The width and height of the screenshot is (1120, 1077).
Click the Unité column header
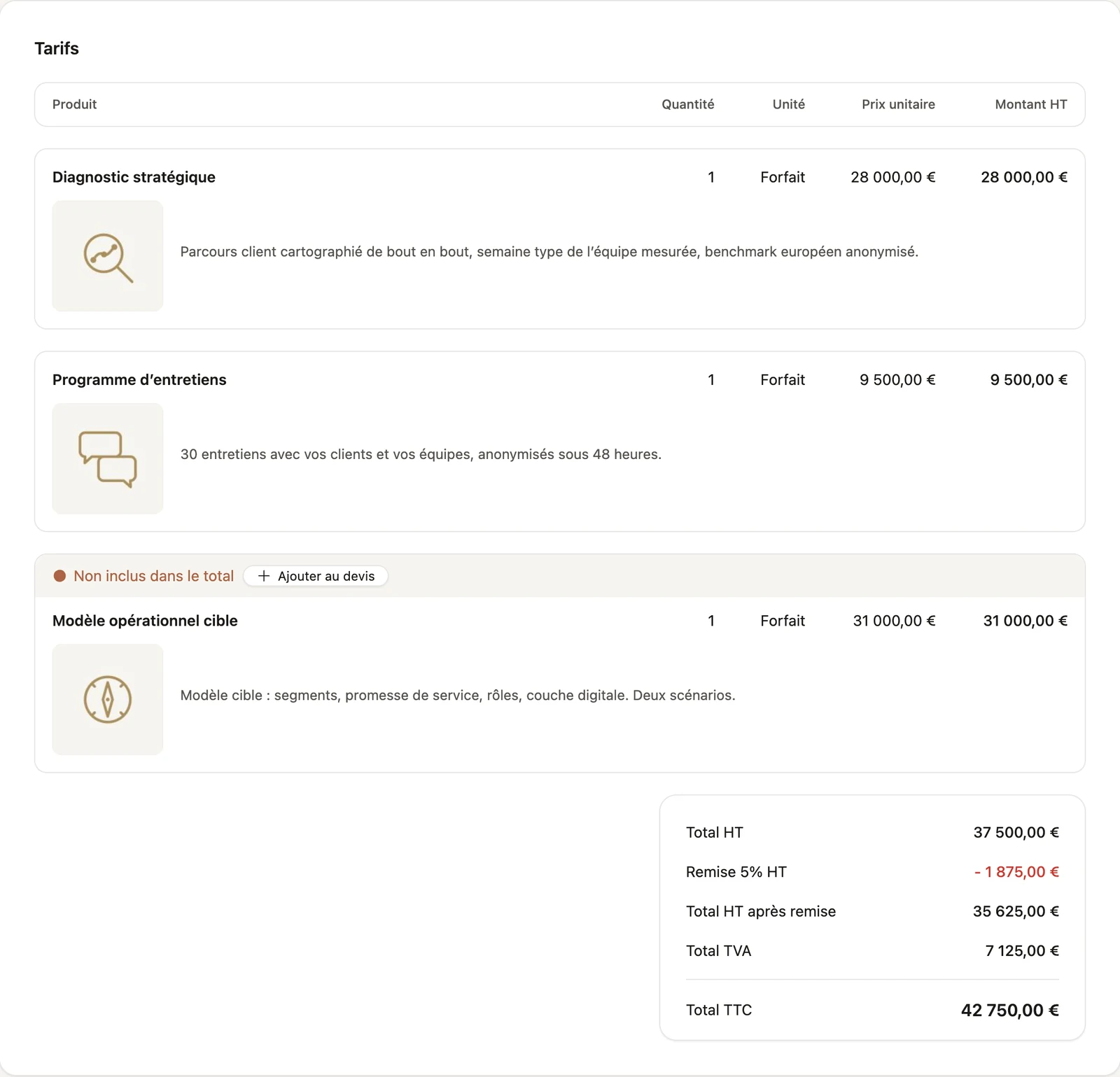(x=789, y=104)
